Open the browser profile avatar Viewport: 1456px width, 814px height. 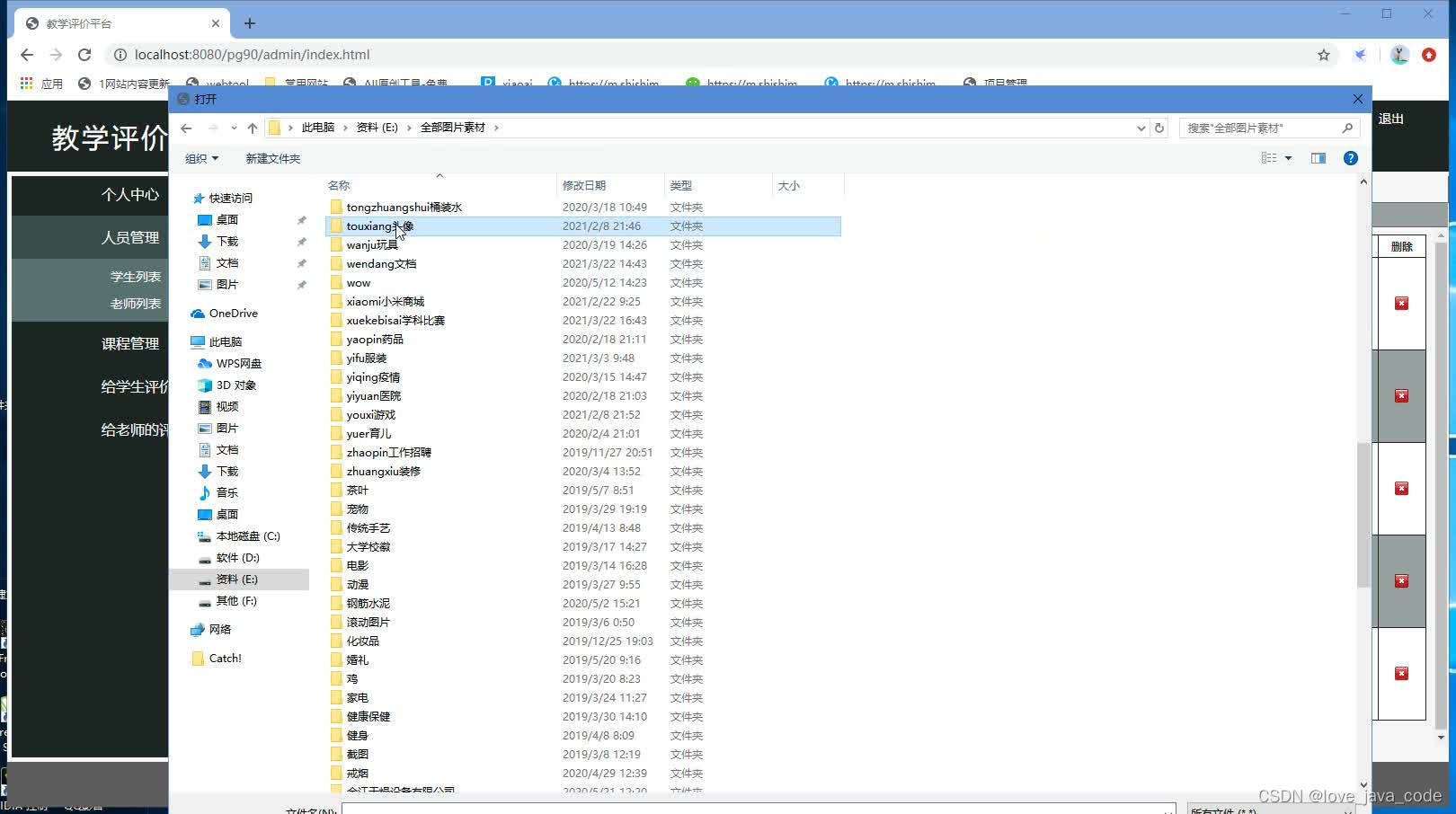click(x=1399, y=55)
